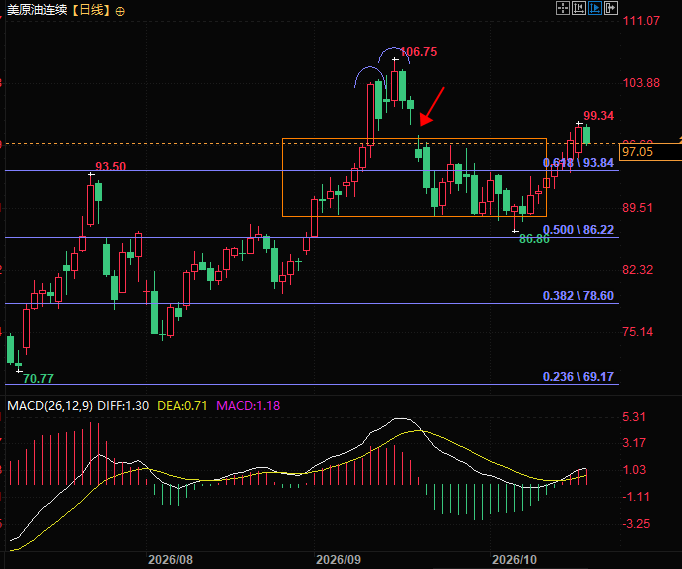Click the MACD:1.18 value
This screenshot has width=682, height=569.
pos(248,406)
